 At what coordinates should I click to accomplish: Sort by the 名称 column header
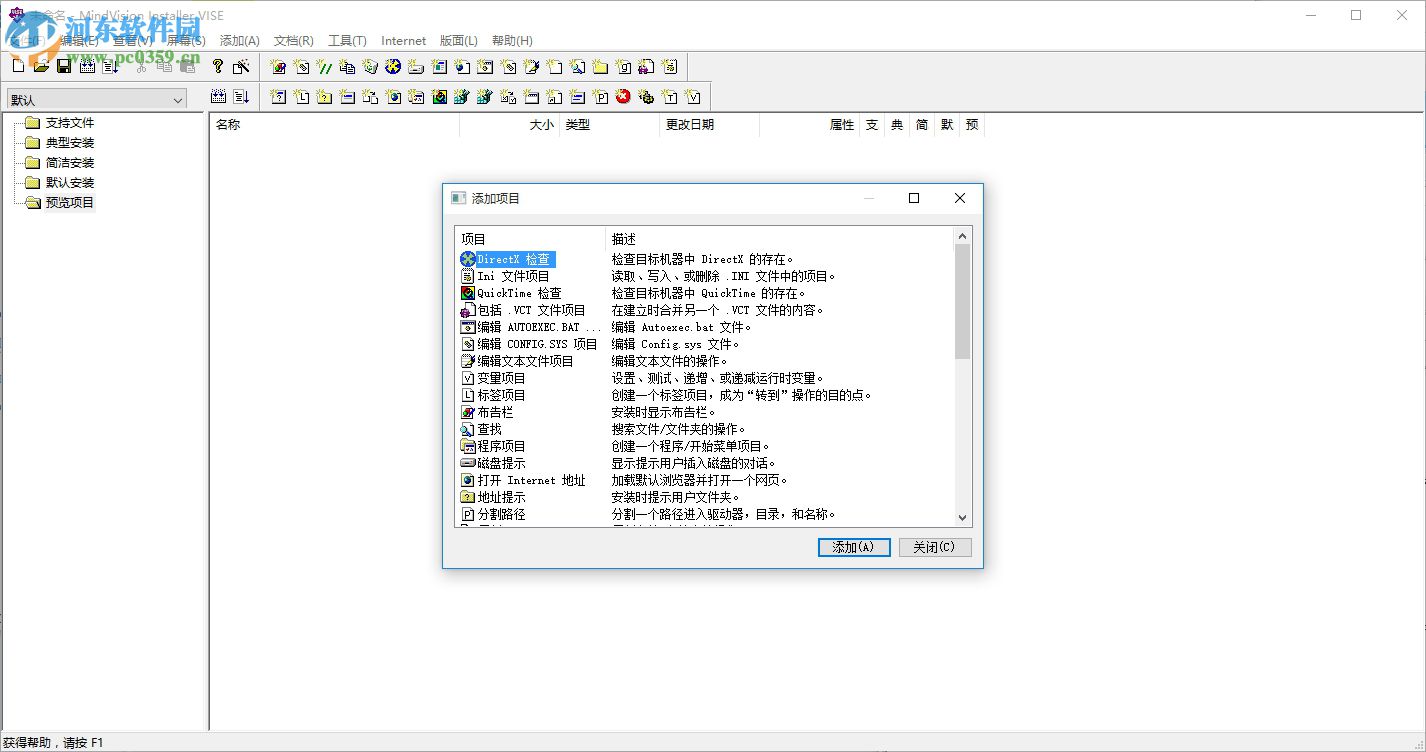(335, 125)
